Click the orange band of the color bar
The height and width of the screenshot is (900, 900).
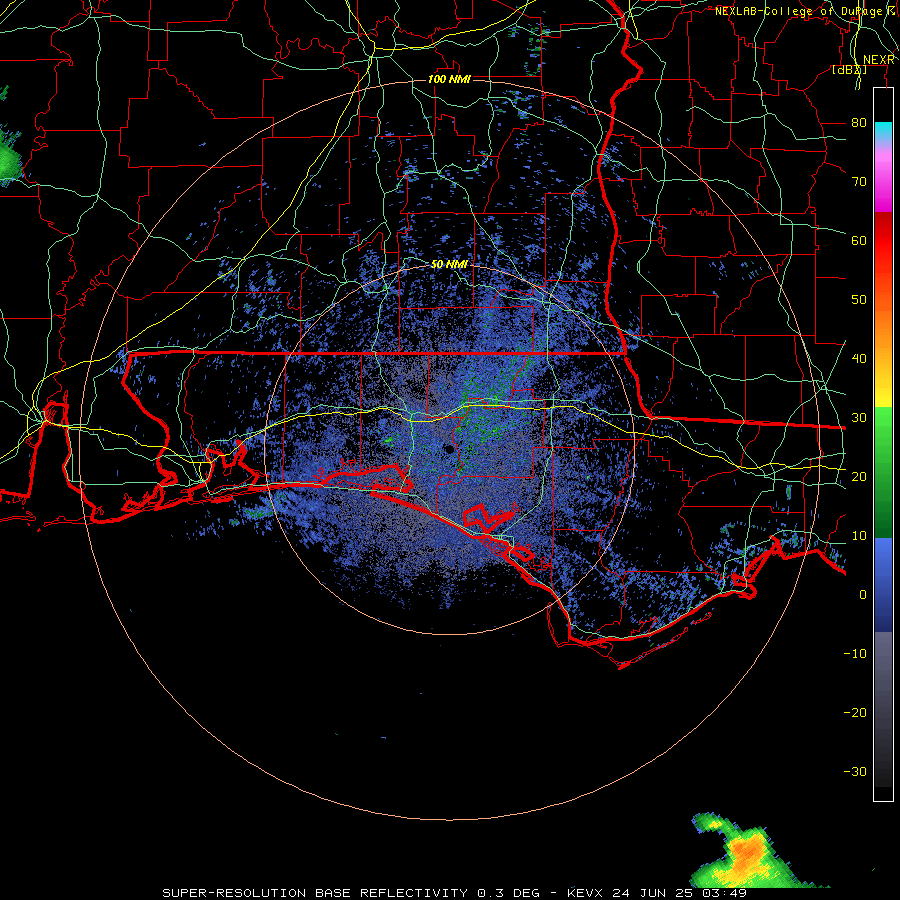pyautogui.click(x=883, y=327)
